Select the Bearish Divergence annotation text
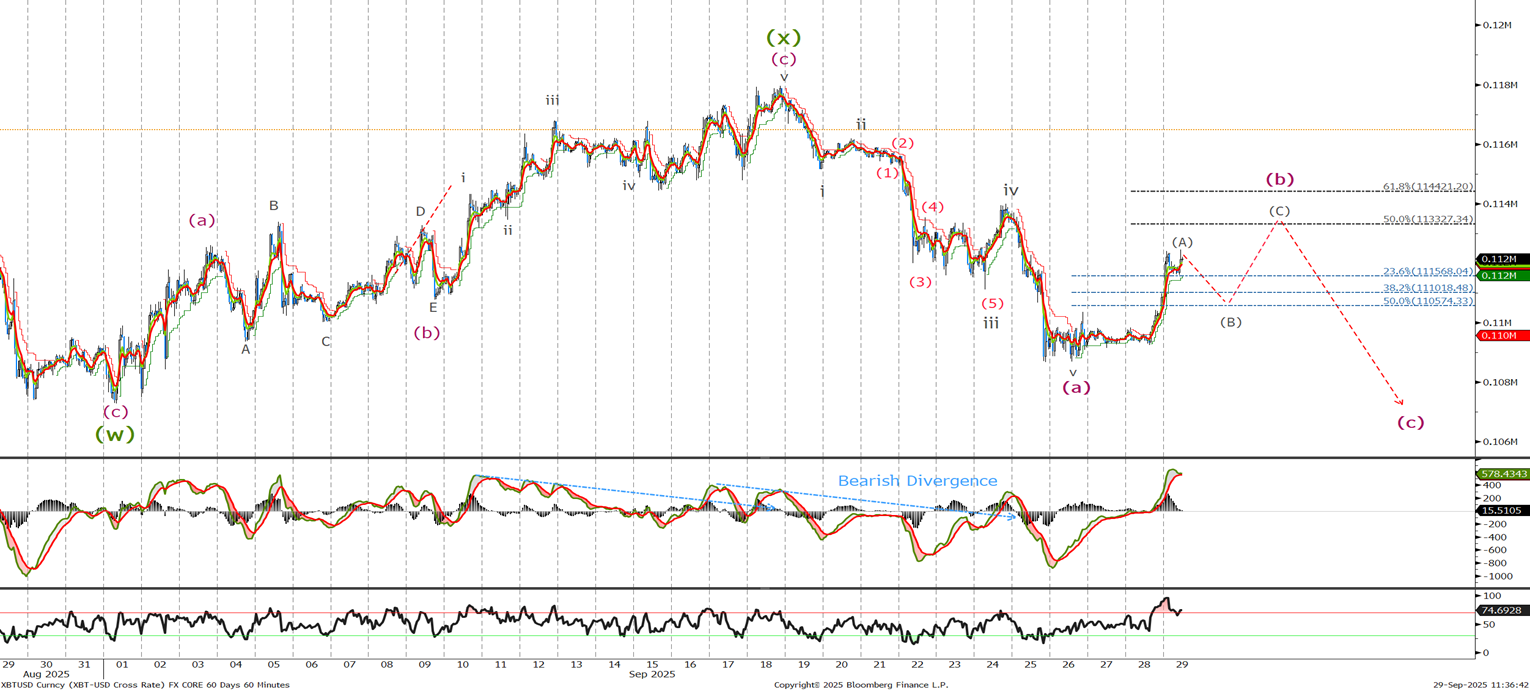 917,481
